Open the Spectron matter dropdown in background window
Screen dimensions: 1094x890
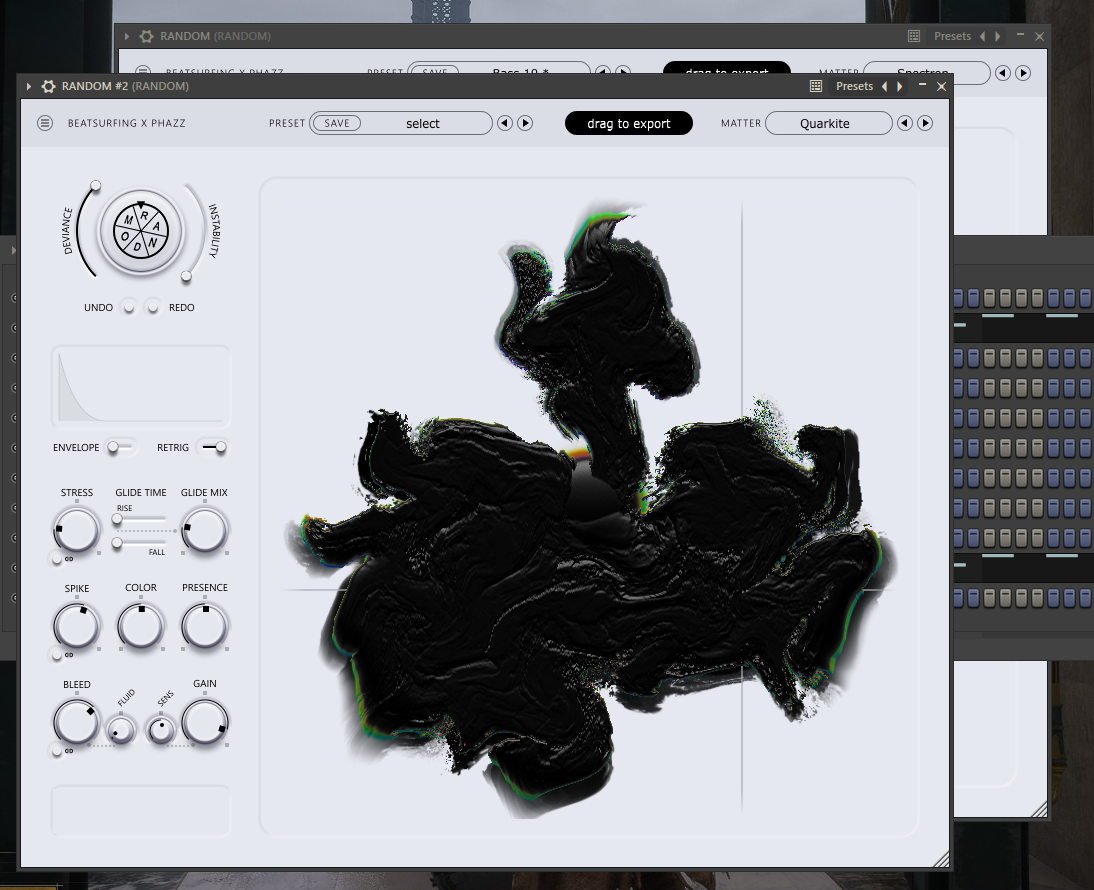click(926, 73)
